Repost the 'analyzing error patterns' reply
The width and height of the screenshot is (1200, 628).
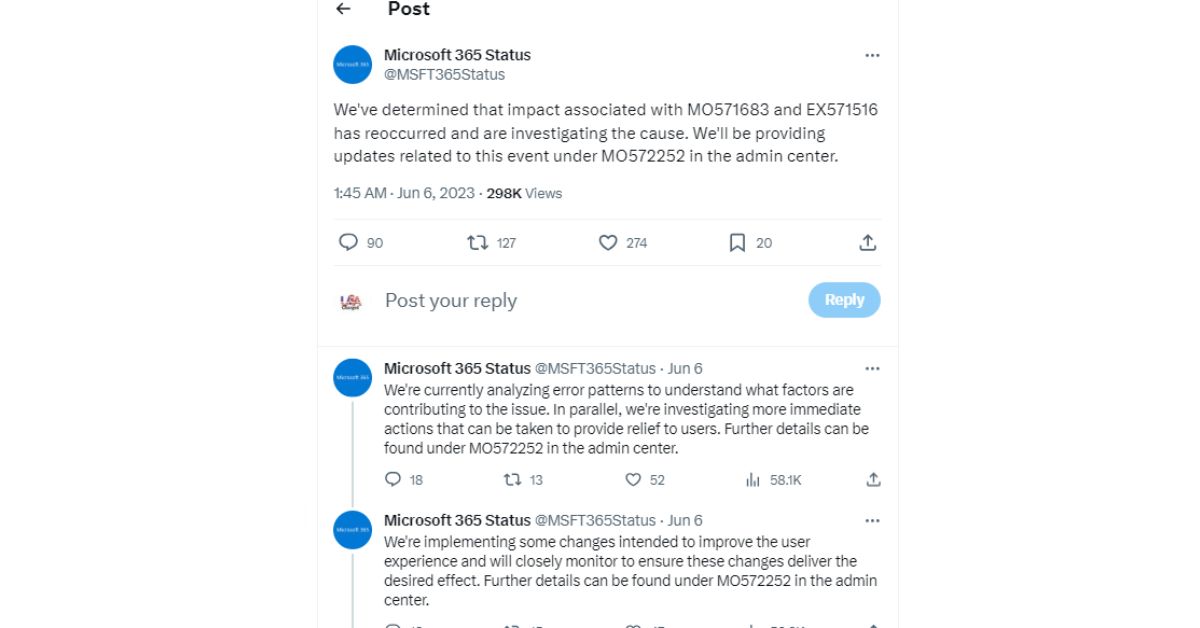pyautogui.click(x=513, y=480)
